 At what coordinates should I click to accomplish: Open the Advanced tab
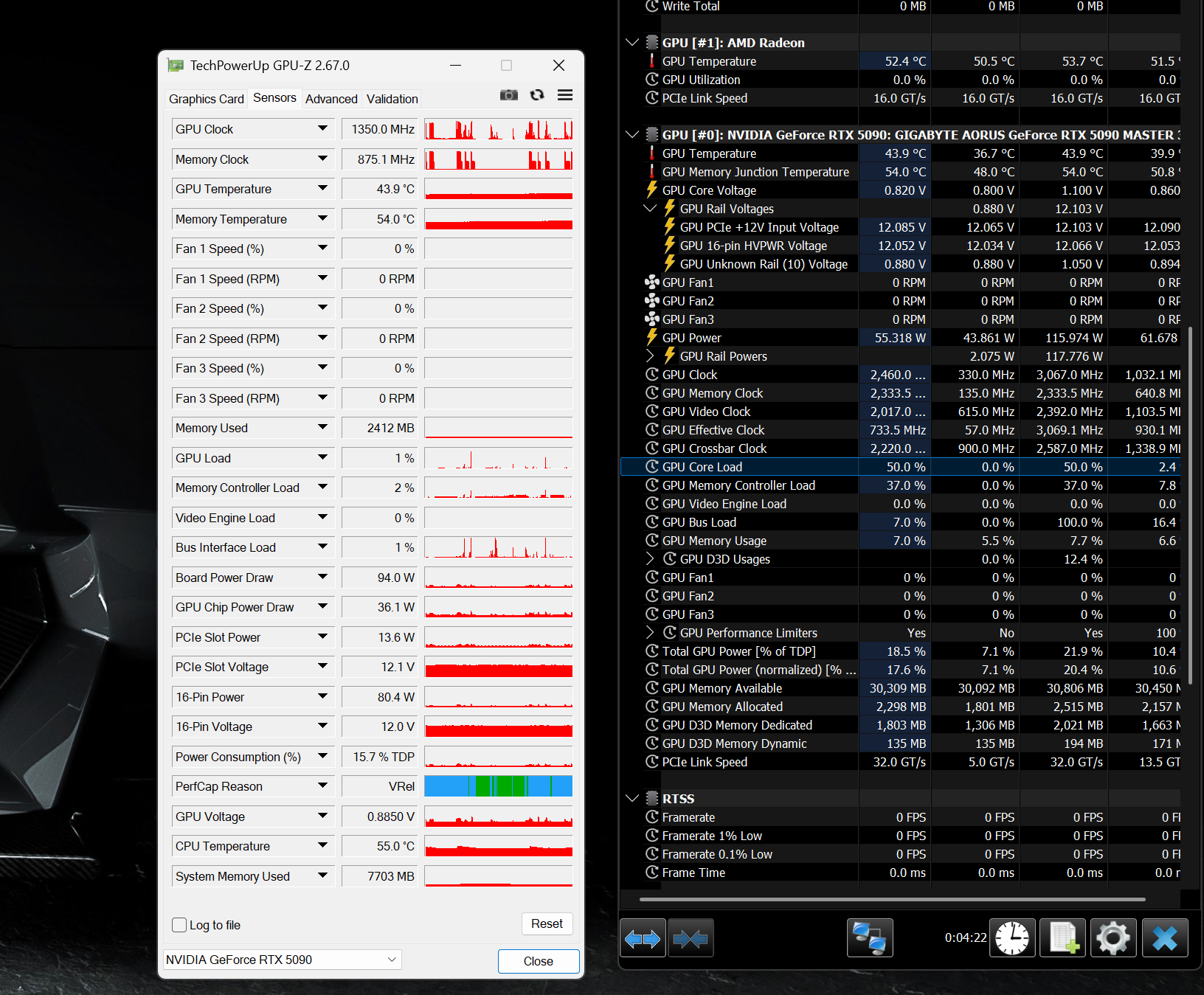click(x=331, y=99)
